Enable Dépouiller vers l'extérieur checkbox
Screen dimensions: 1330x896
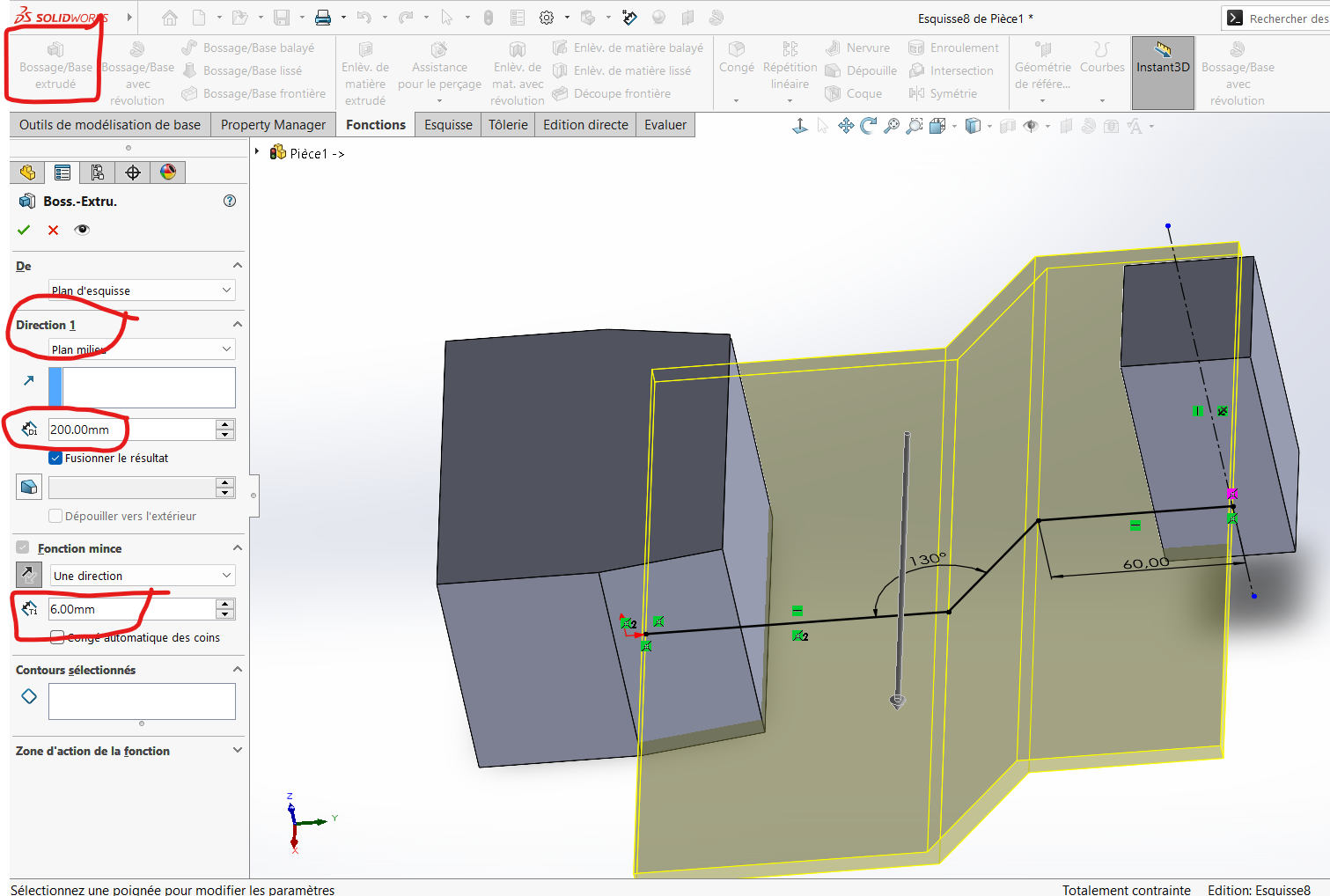pyautogui.click(x=55, y=516)
